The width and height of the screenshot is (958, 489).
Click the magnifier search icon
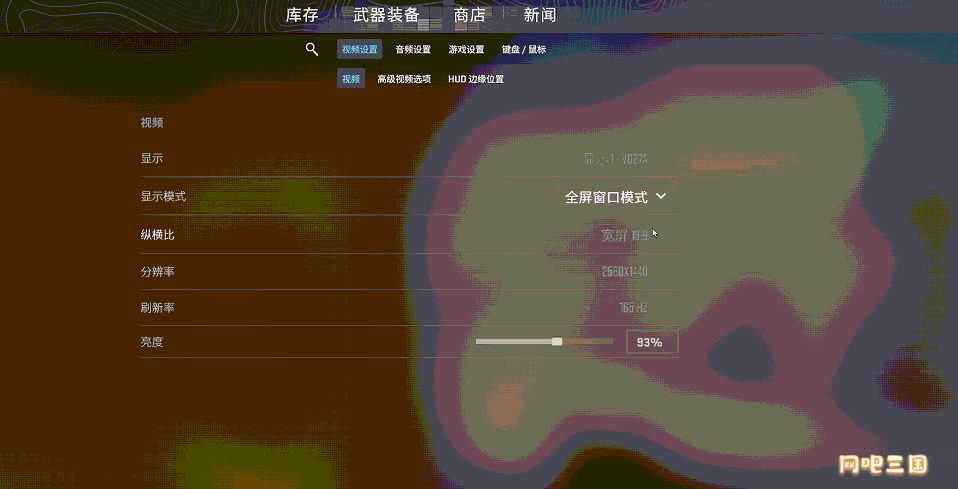[312, 50]
